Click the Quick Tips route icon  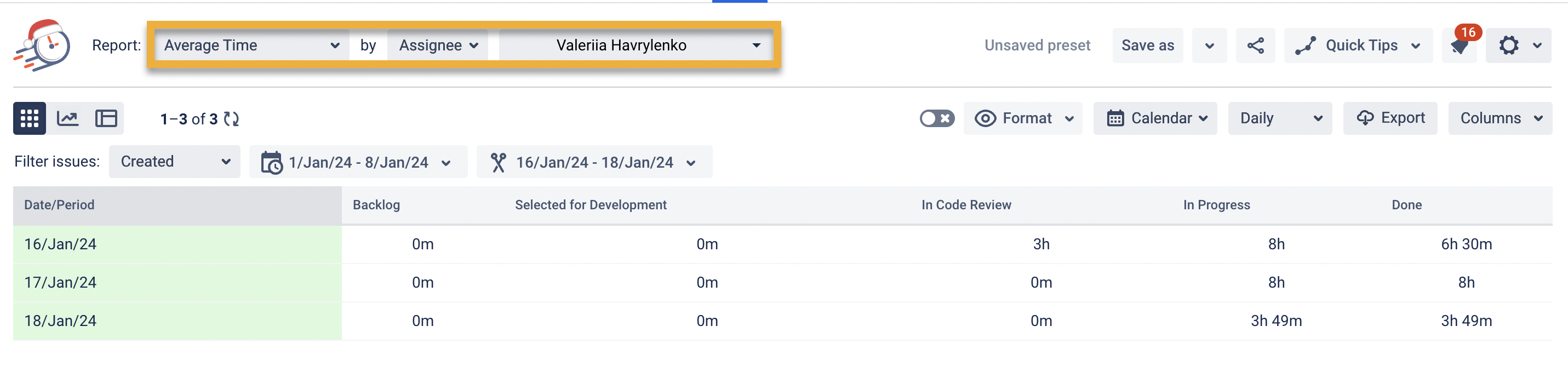(1306, 45)
